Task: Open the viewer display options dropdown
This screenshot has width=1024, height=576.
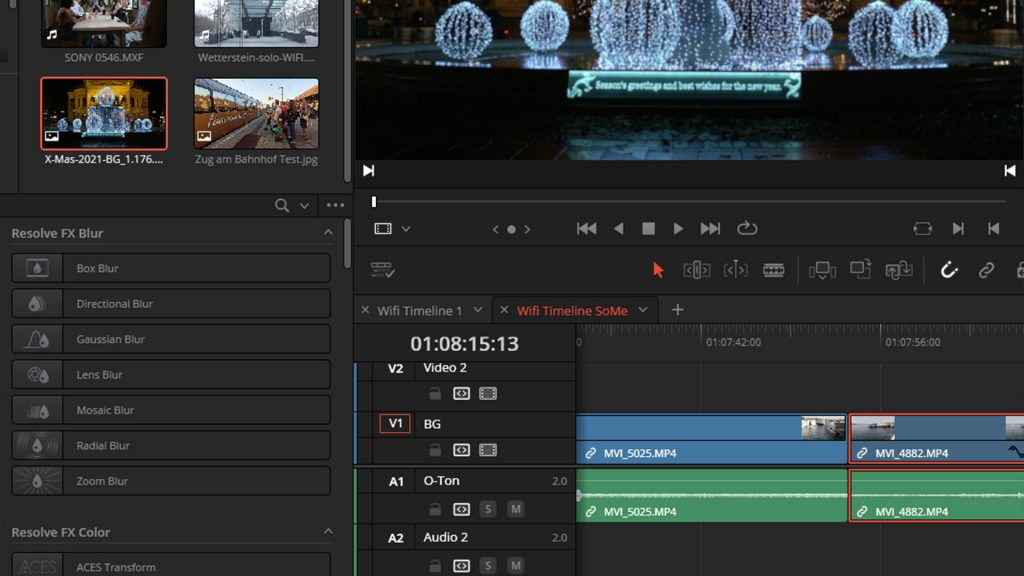Action: tap(406, 228)
